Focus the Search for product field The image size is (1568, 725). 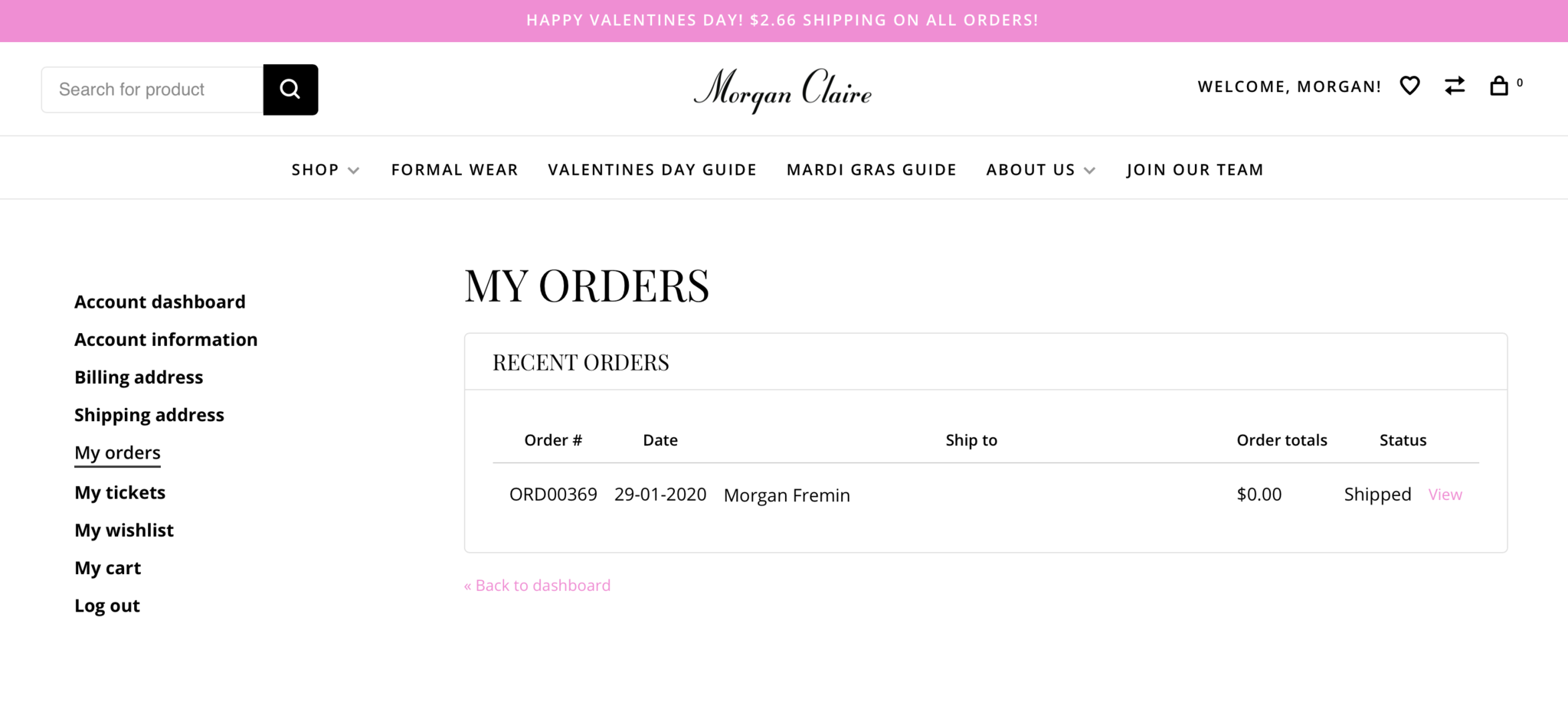pos(152,90)
